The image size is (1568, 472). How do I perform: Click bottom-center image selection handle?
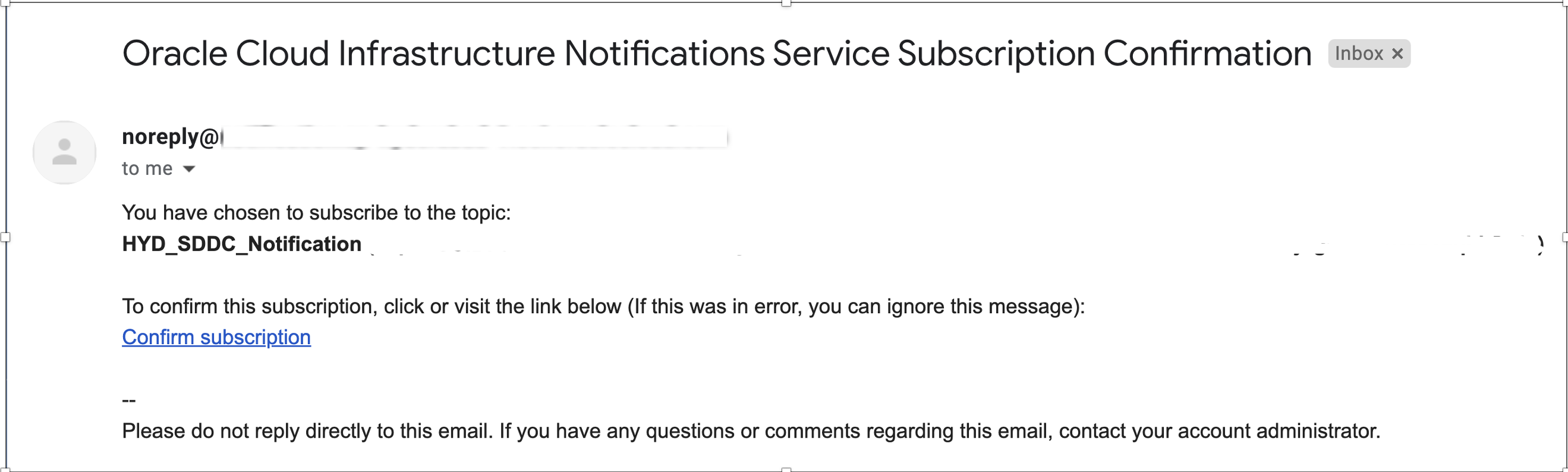[786, 470]
